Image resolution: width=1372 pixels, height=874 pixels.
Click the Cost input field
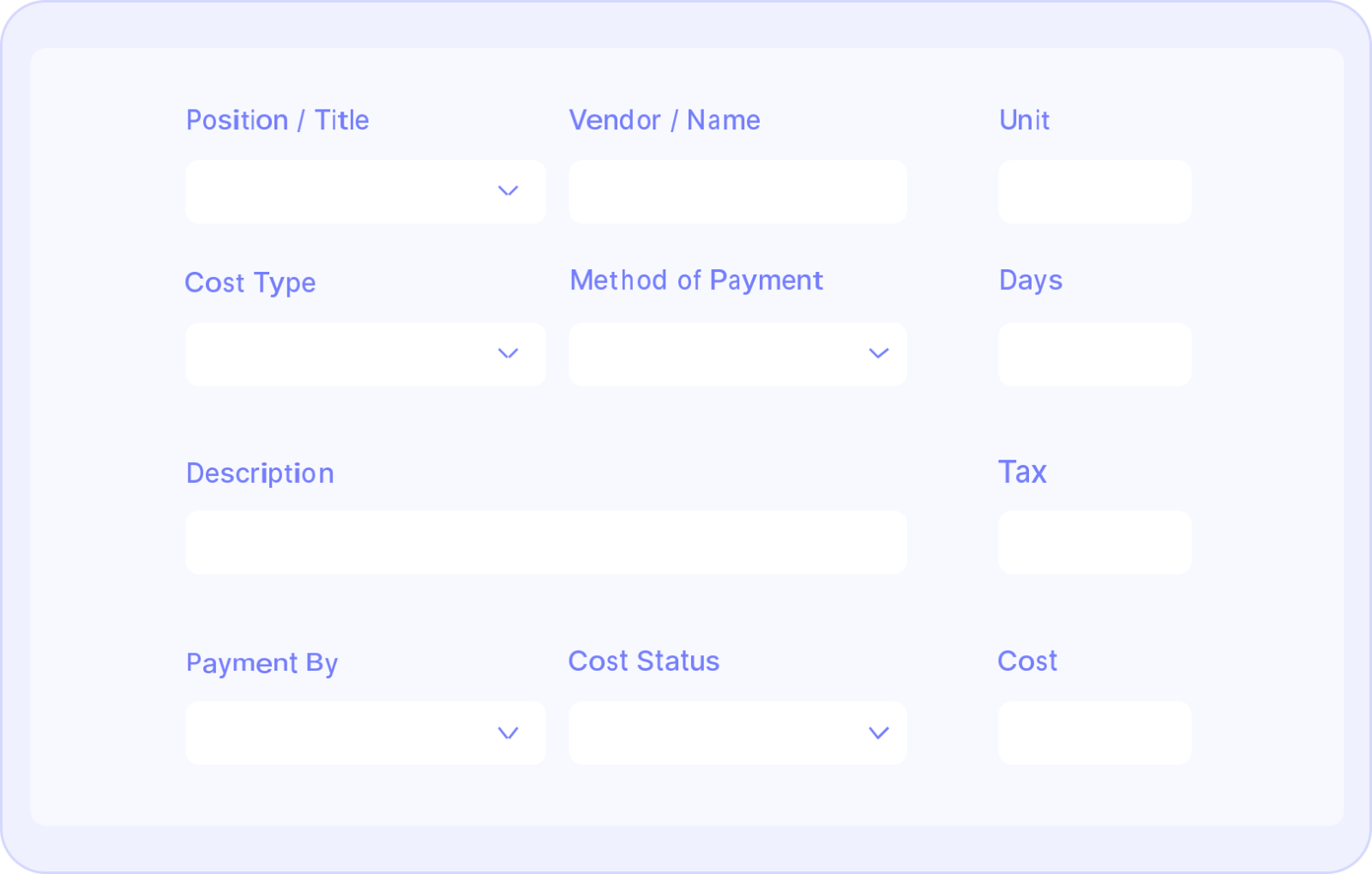(1094, 732)
